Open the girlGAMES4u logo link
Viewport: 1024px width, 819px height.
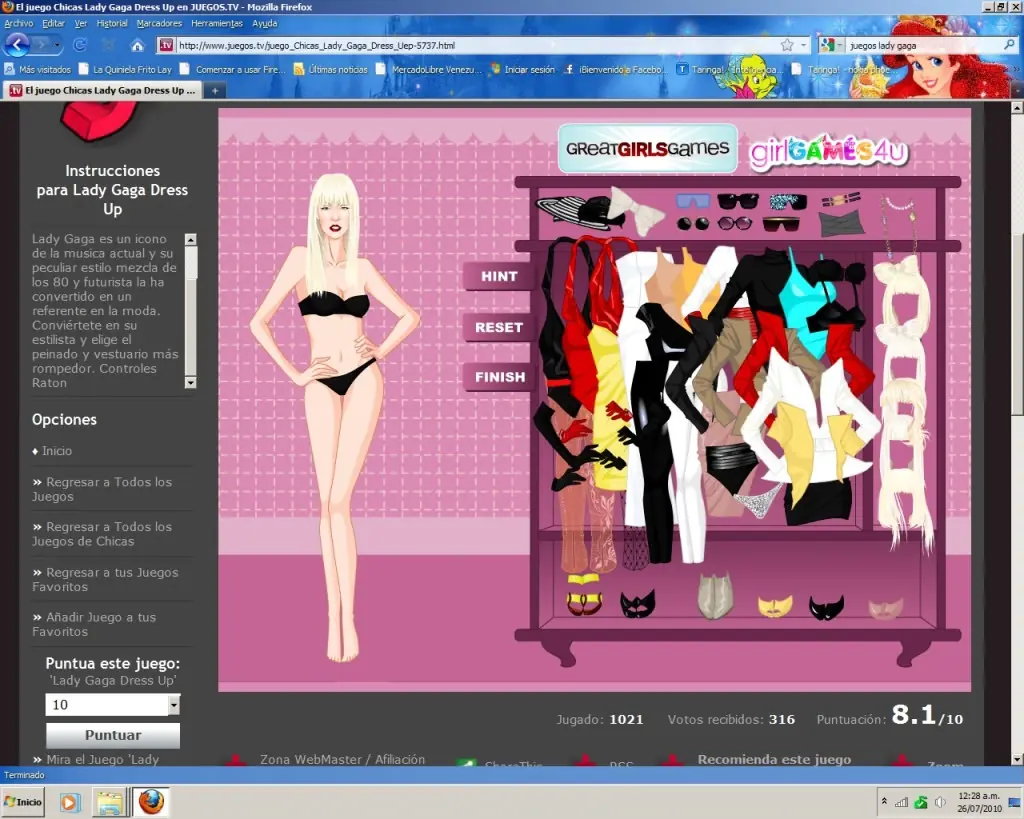click(x=829, y=152)
